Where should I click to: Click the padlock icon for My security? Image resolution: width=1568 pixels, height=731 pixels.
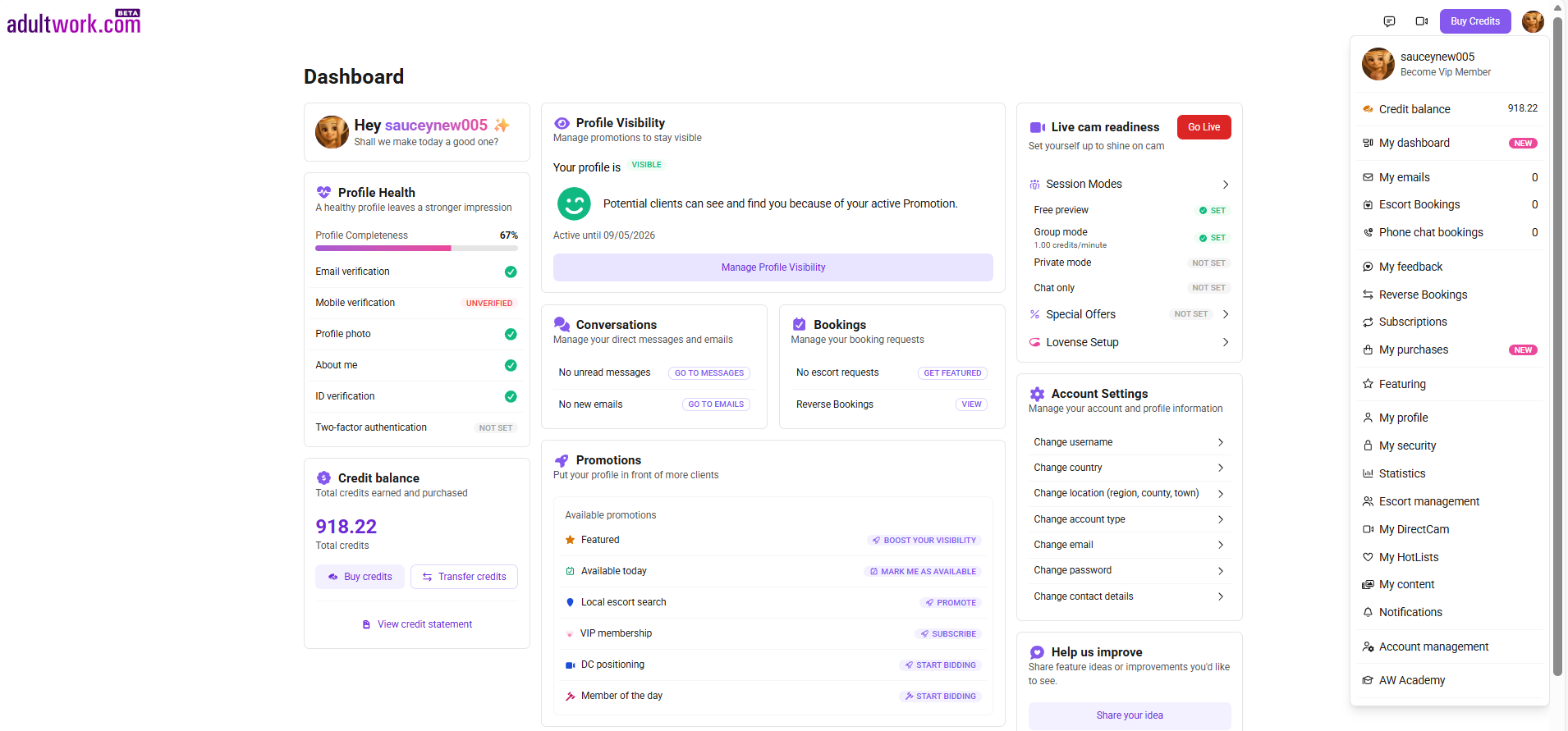[x=1368, y=445]
